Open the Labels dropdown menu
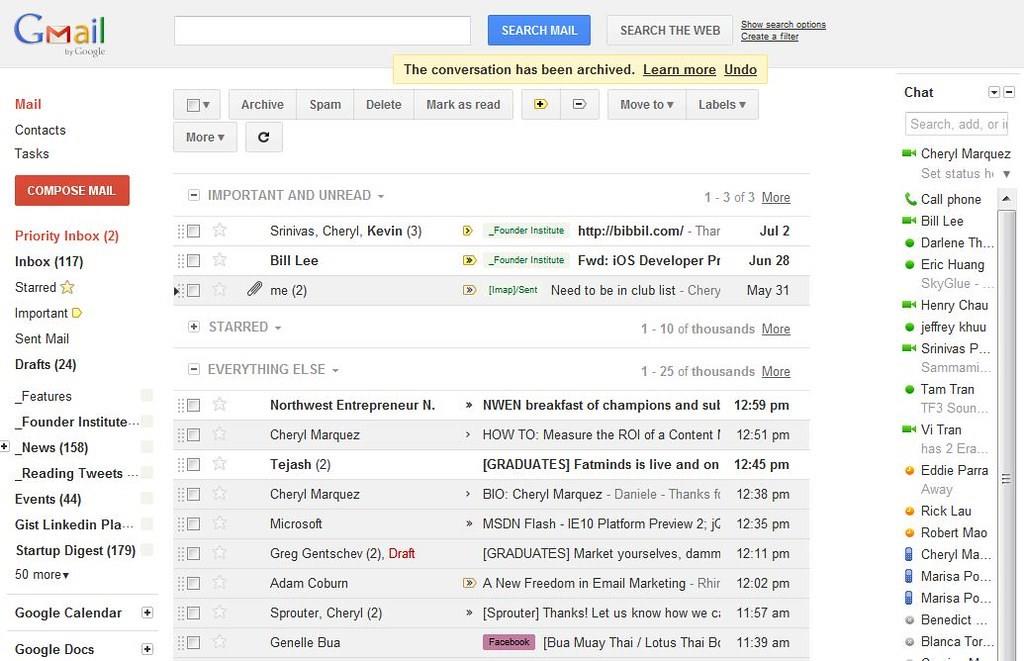This screenshot has width=1024, height=661. [722, 104]
